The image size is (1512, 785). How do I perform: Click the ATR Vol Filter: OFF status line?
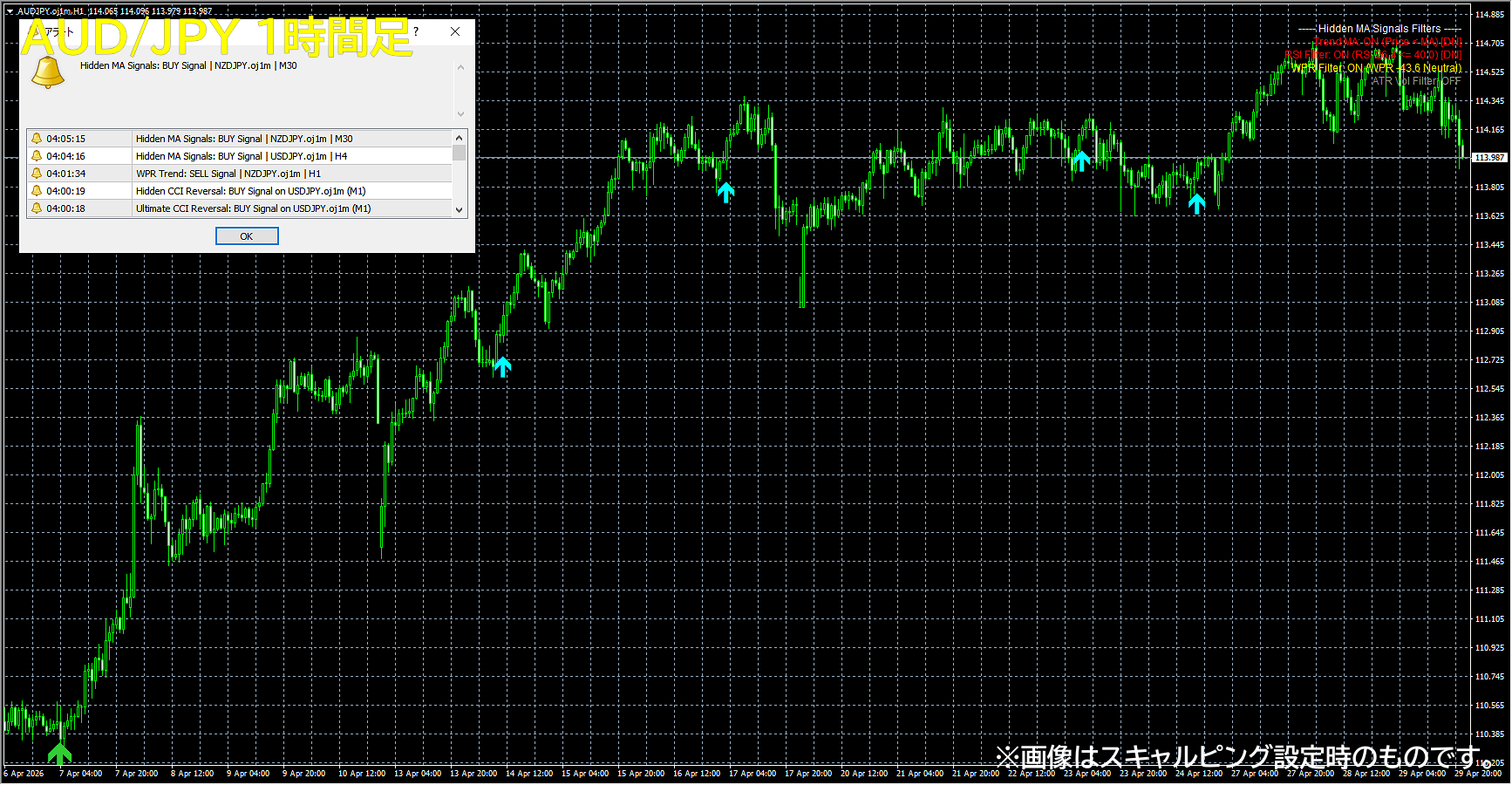[1416, 81]
